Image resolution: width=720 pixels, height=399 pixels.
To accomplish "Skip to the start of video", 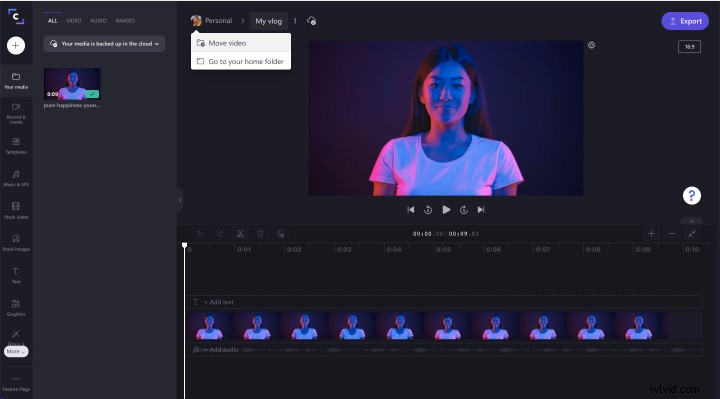I will [411, 210].
